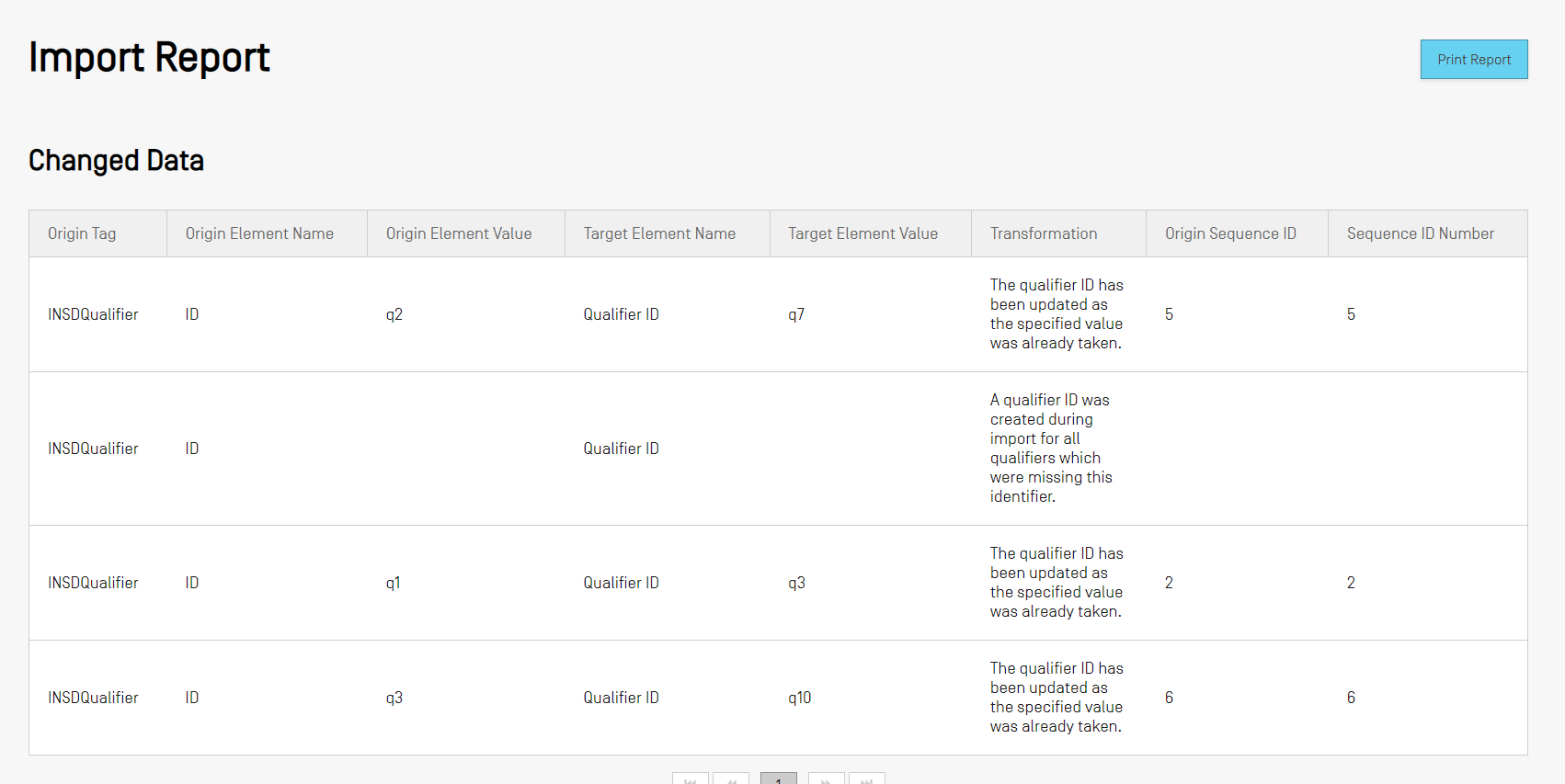1565x784 pixels.
Task: Click the 'A qualifier ID was created' transformation text
Action: click(x=1050, y=448)
